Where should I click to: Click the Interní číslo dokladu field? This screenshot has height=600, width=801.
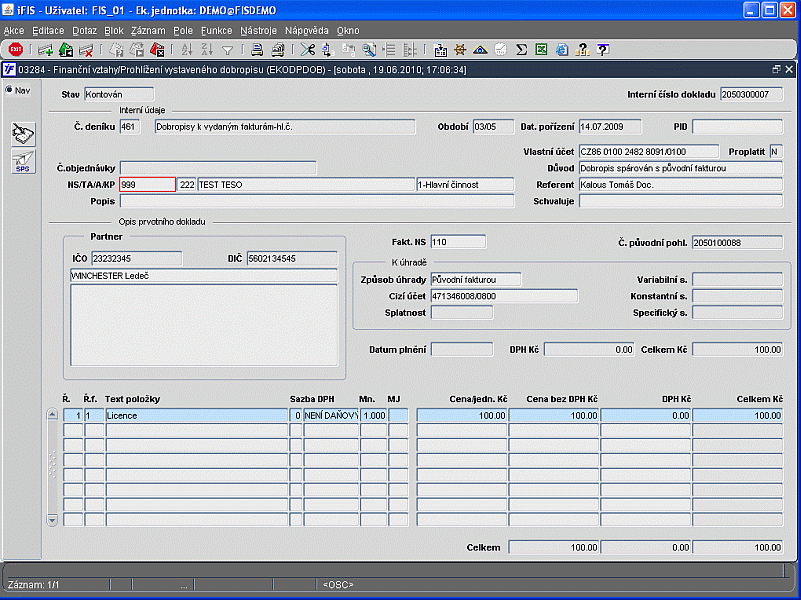pyautogui.click(x=751, y=94)
